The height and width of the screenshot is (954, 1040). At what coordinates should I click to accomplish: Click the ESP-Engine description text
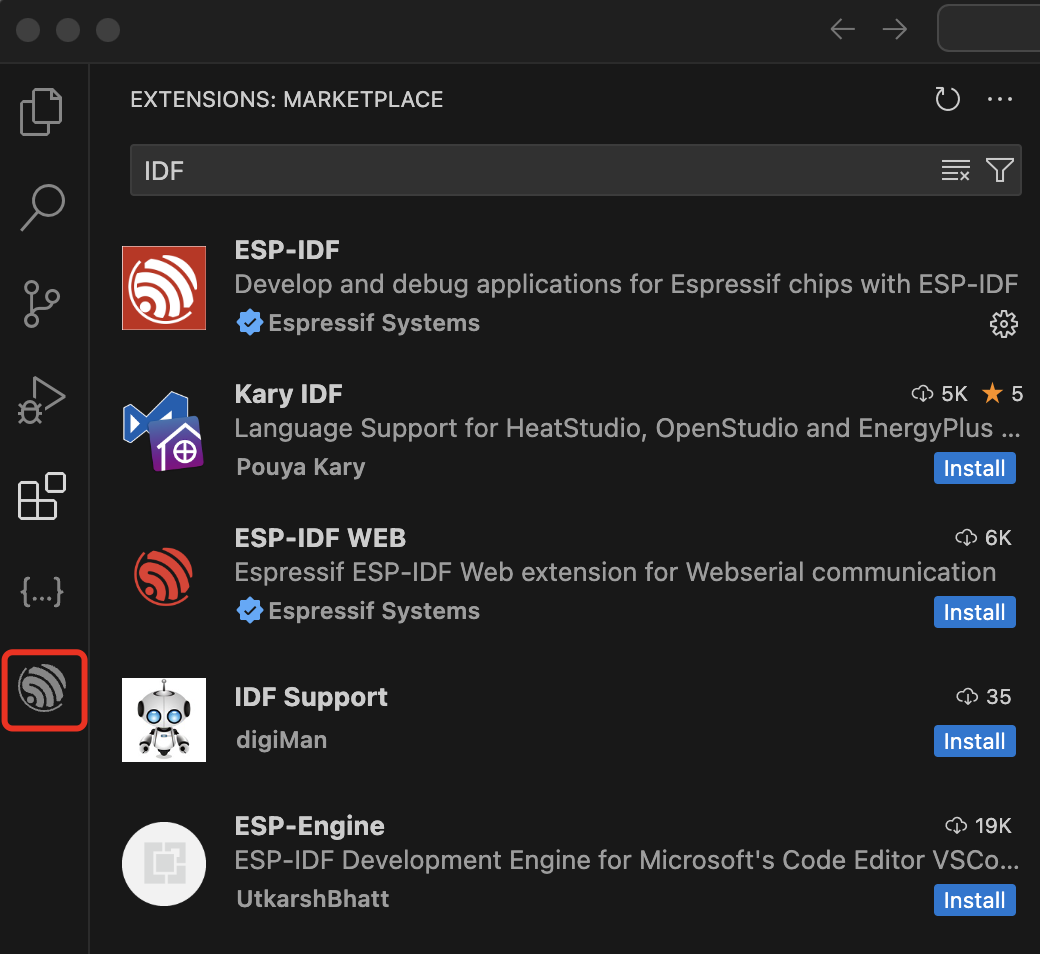tap(627, 860)
